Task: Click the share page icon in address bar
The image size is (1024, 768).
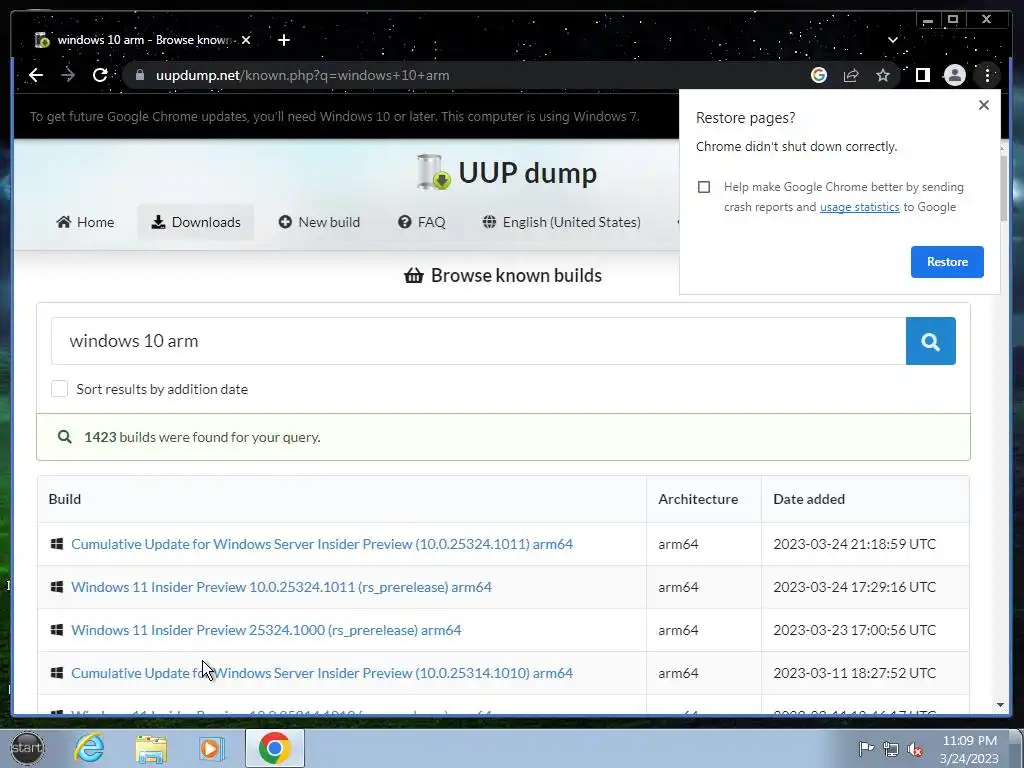Action: pos(850,75)
